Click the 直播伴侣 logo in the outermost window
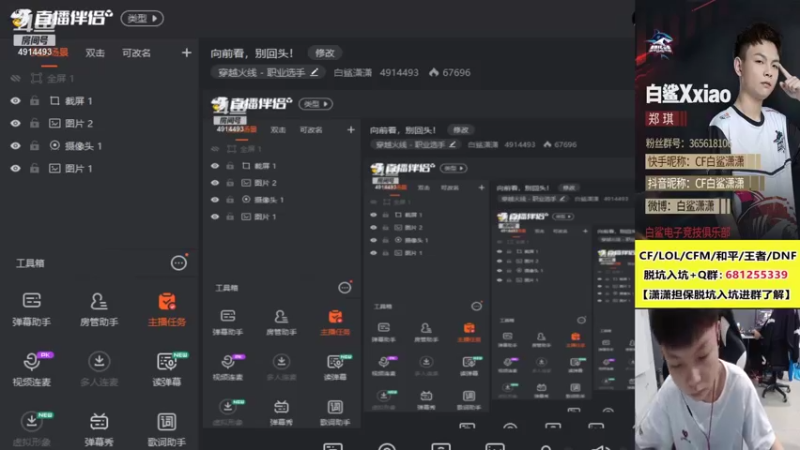 [x=61, y=19]
